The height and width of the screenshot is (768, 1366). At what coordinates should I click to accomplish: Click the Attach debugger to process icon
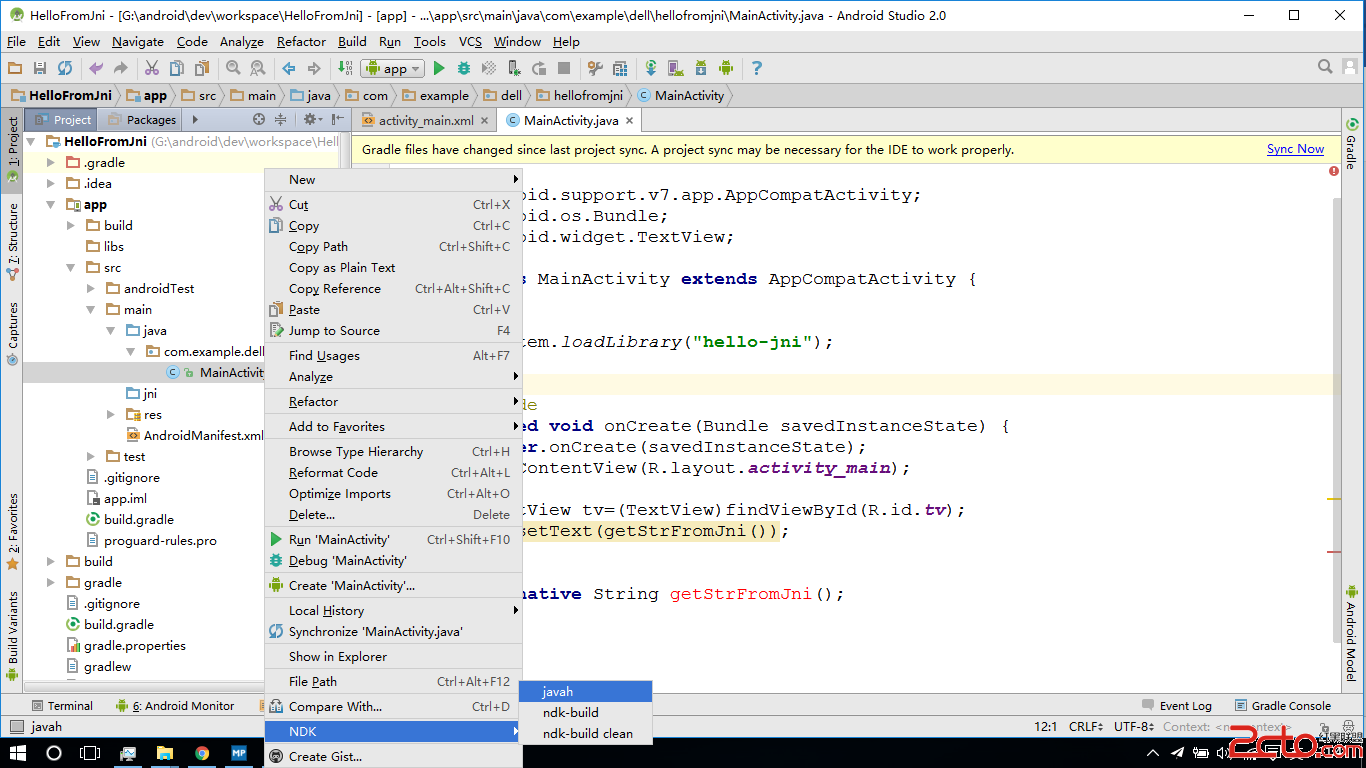coord(514,68)
